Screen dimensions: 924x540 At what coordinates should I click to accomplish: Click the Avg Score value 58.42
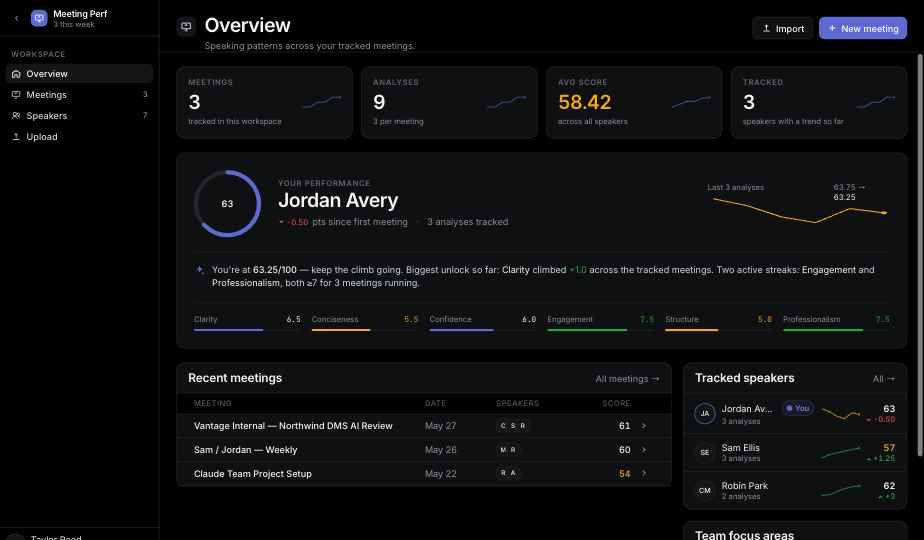tap(585, 103)
